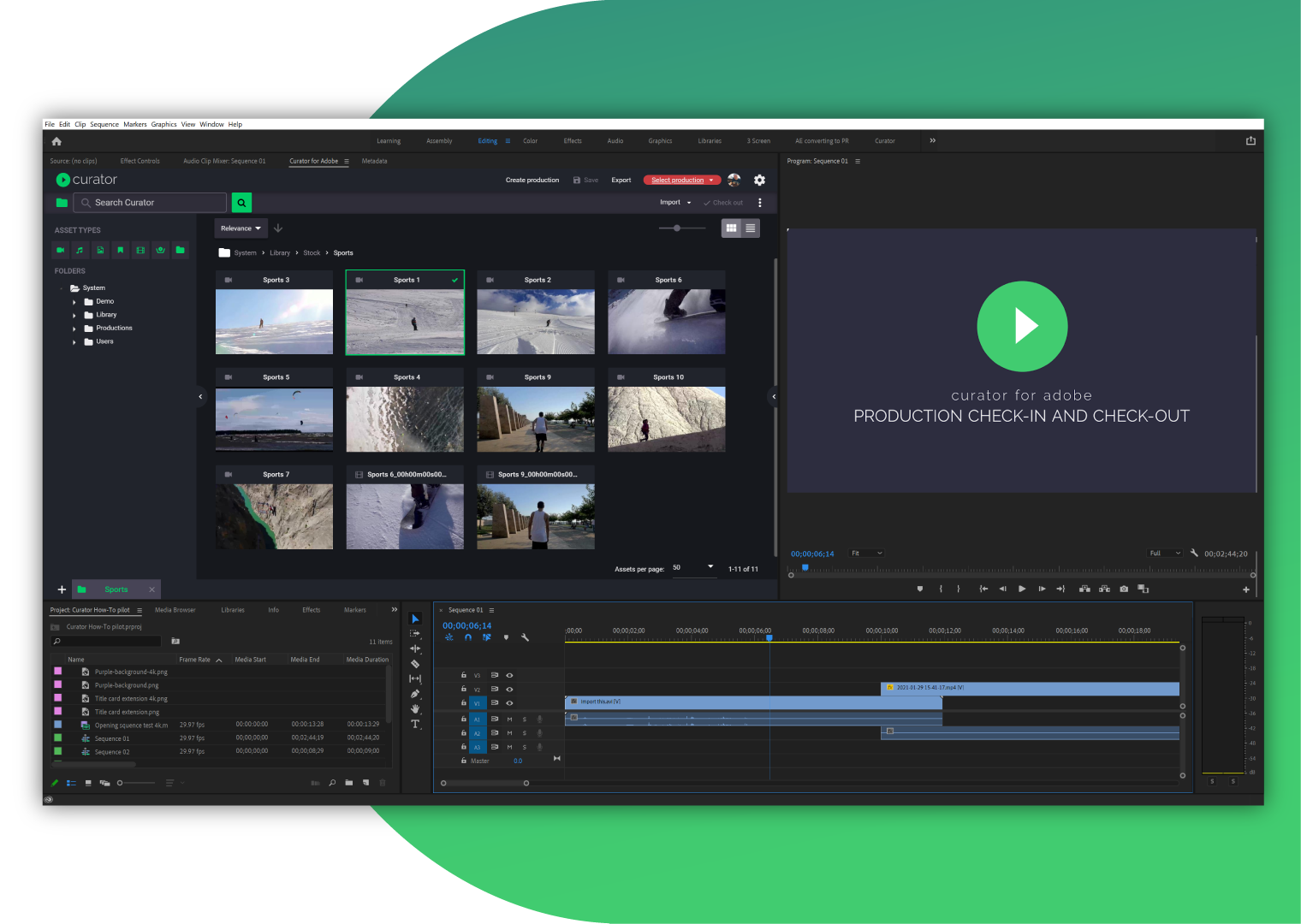1301x924 pixels.
Task: Toggle linked selection in timeline
Action: coord(487,637)
